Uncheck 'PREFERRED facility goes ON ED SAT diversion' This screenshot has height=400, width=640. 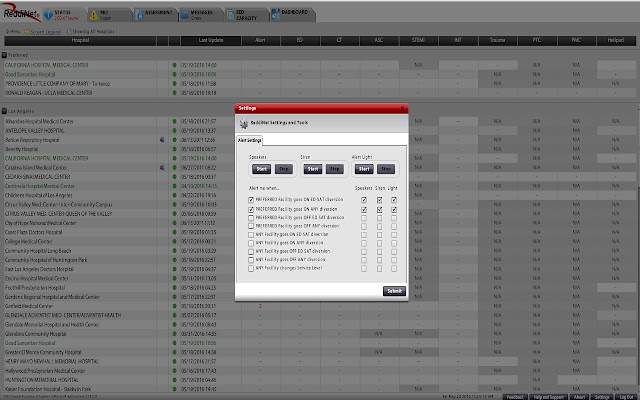pyautogui.click(x=251, y=200)
